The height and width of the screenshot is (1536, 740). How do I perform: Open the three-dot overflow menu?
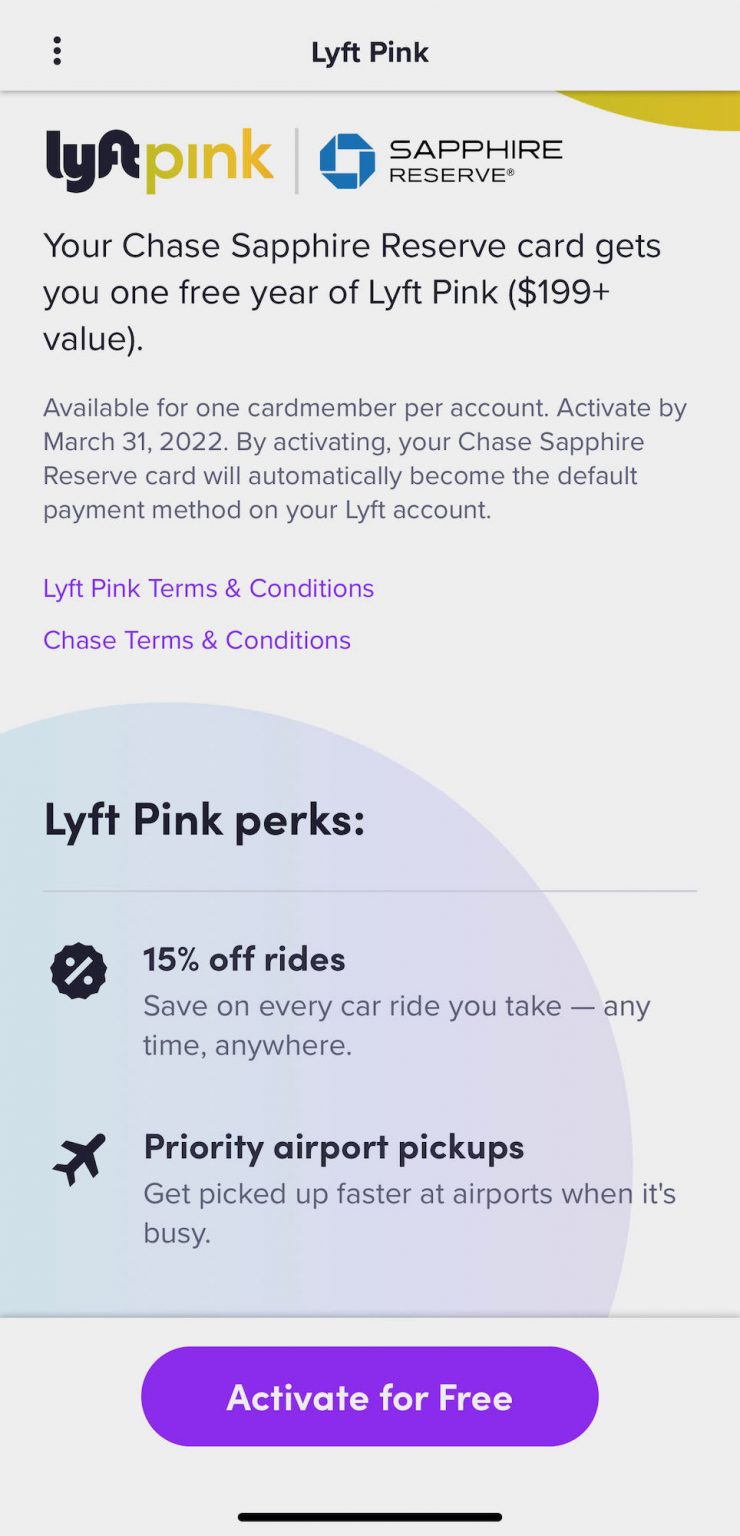click(57, 51)
